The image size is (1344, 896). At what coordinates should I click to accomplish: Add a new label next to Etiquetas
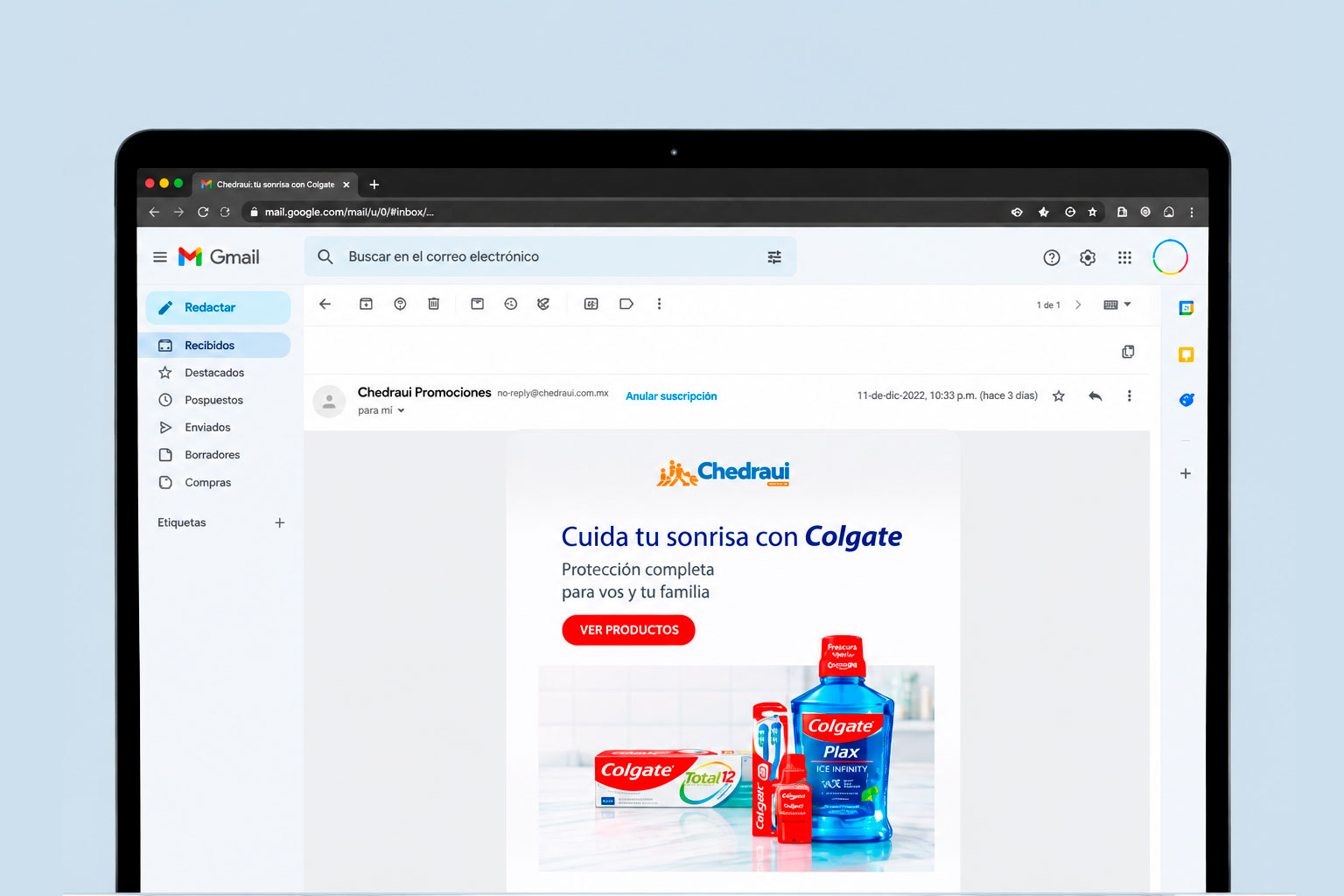click(x=280, y=523)
